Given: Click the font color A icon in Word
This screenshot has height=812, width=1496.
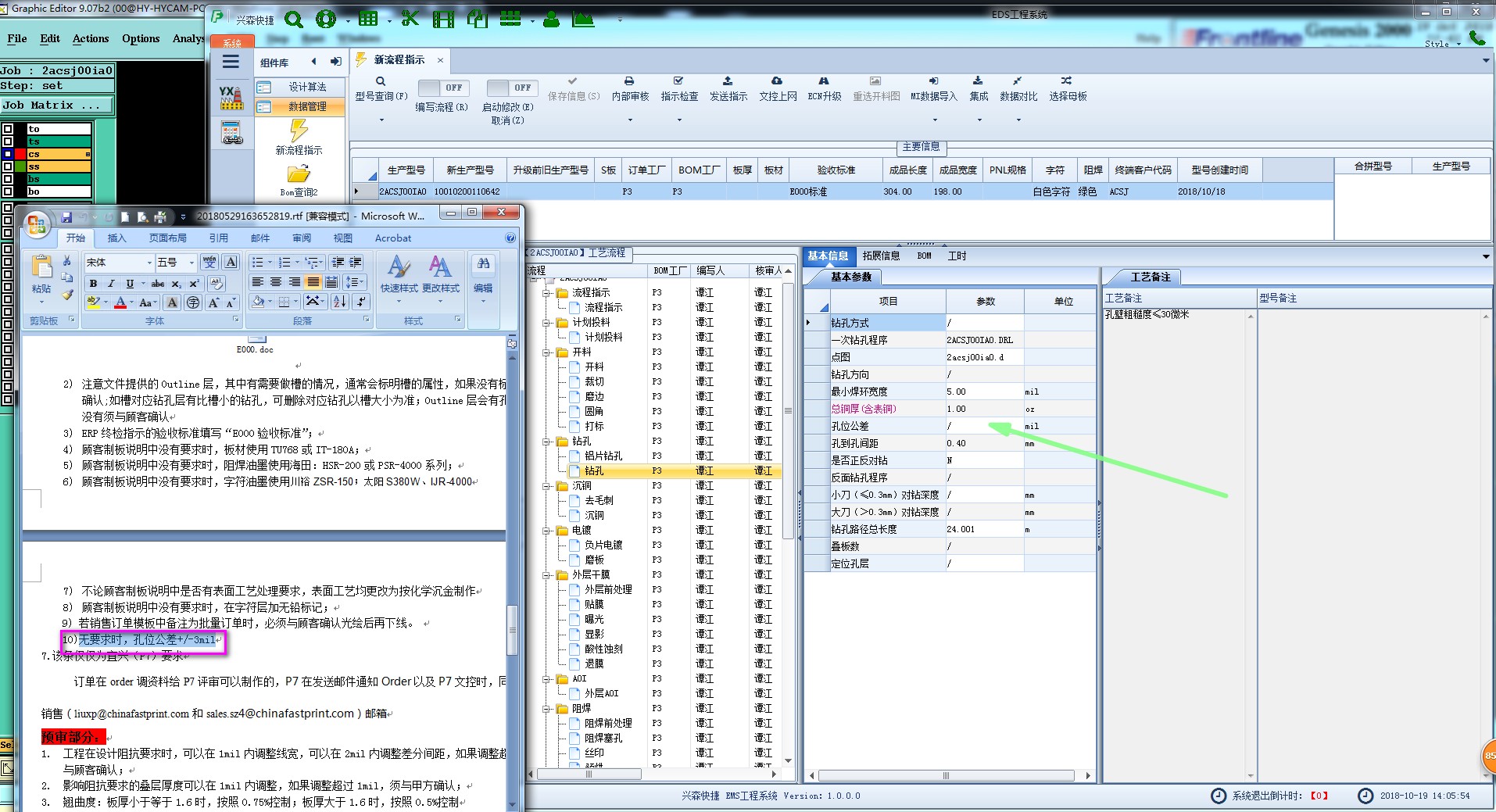Looking at the screenshot, I should click(x=120, y=302).
